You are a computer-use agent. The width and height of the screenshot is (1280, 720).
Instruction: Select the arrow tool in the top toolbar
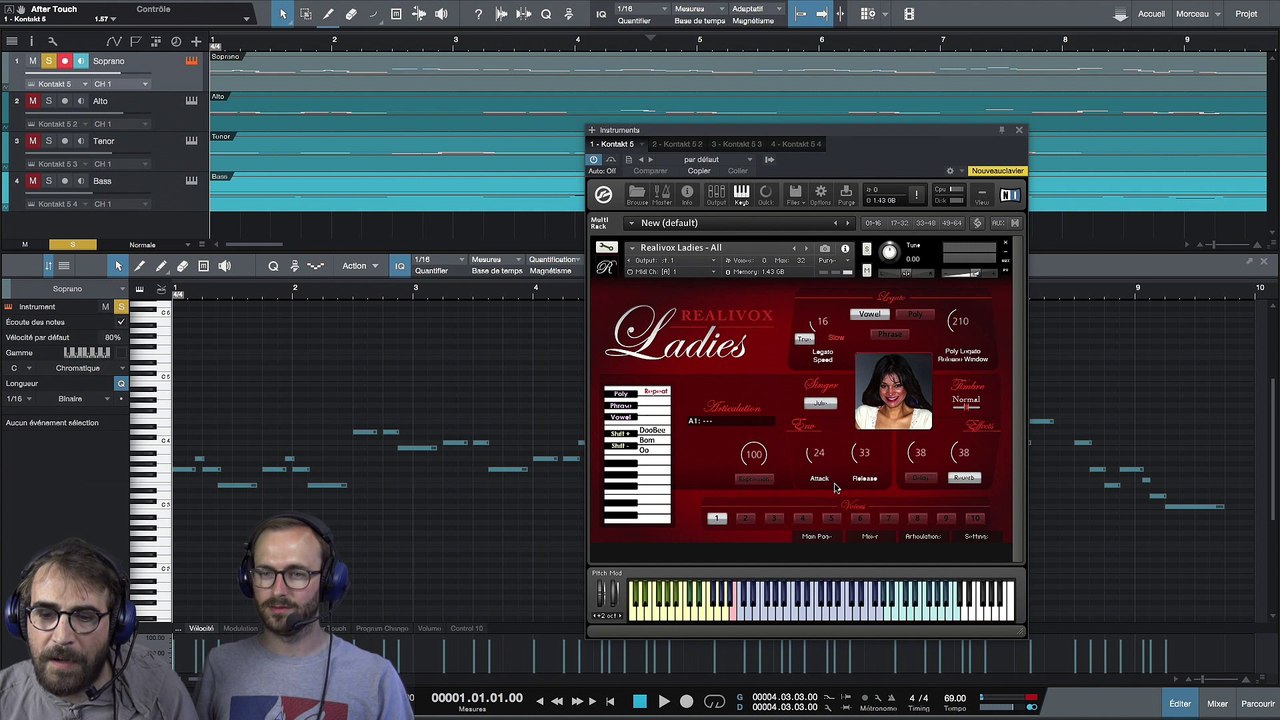[x=283, y=14]
